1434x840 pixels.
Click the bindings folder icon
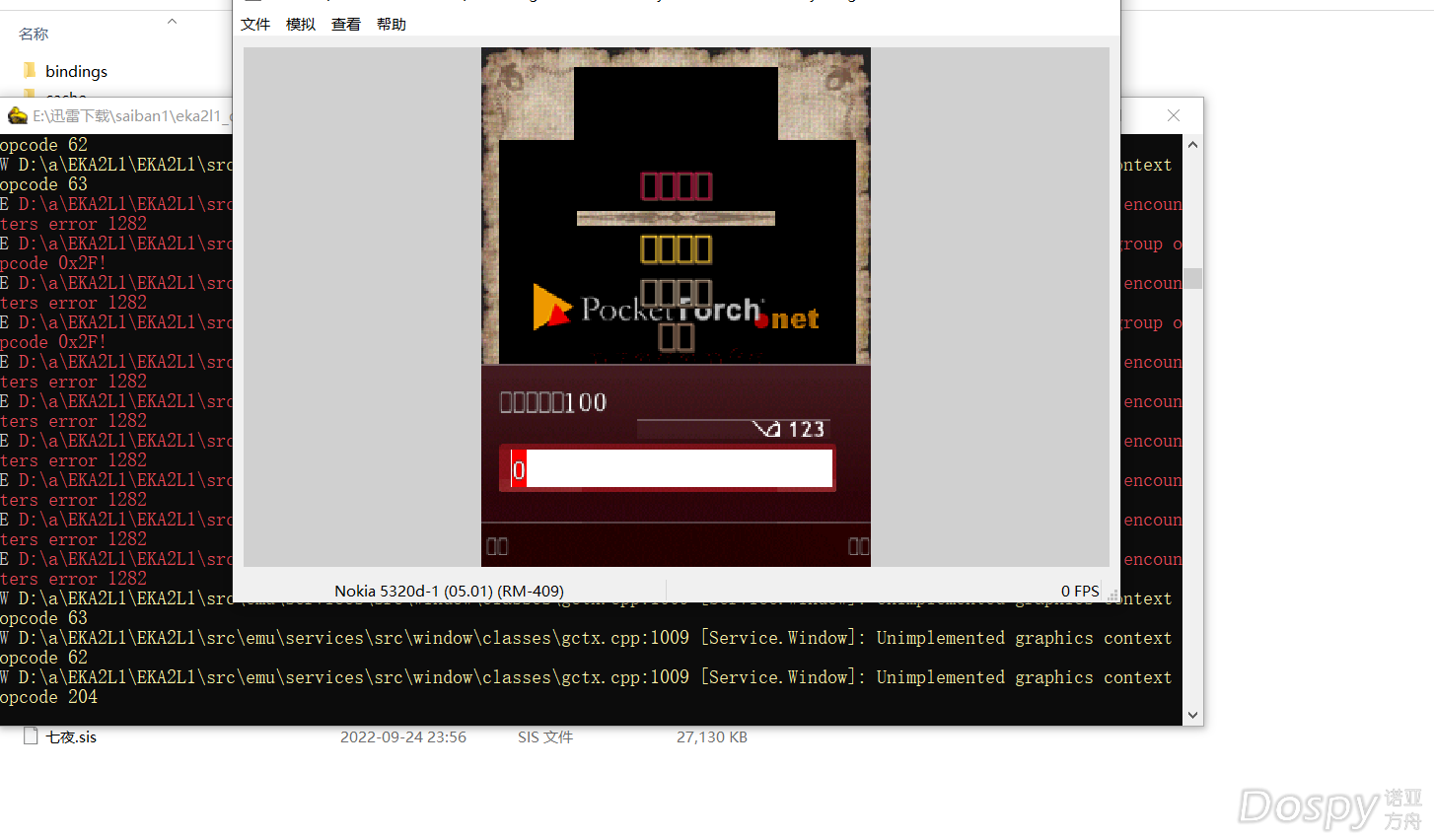coord(30,70)
